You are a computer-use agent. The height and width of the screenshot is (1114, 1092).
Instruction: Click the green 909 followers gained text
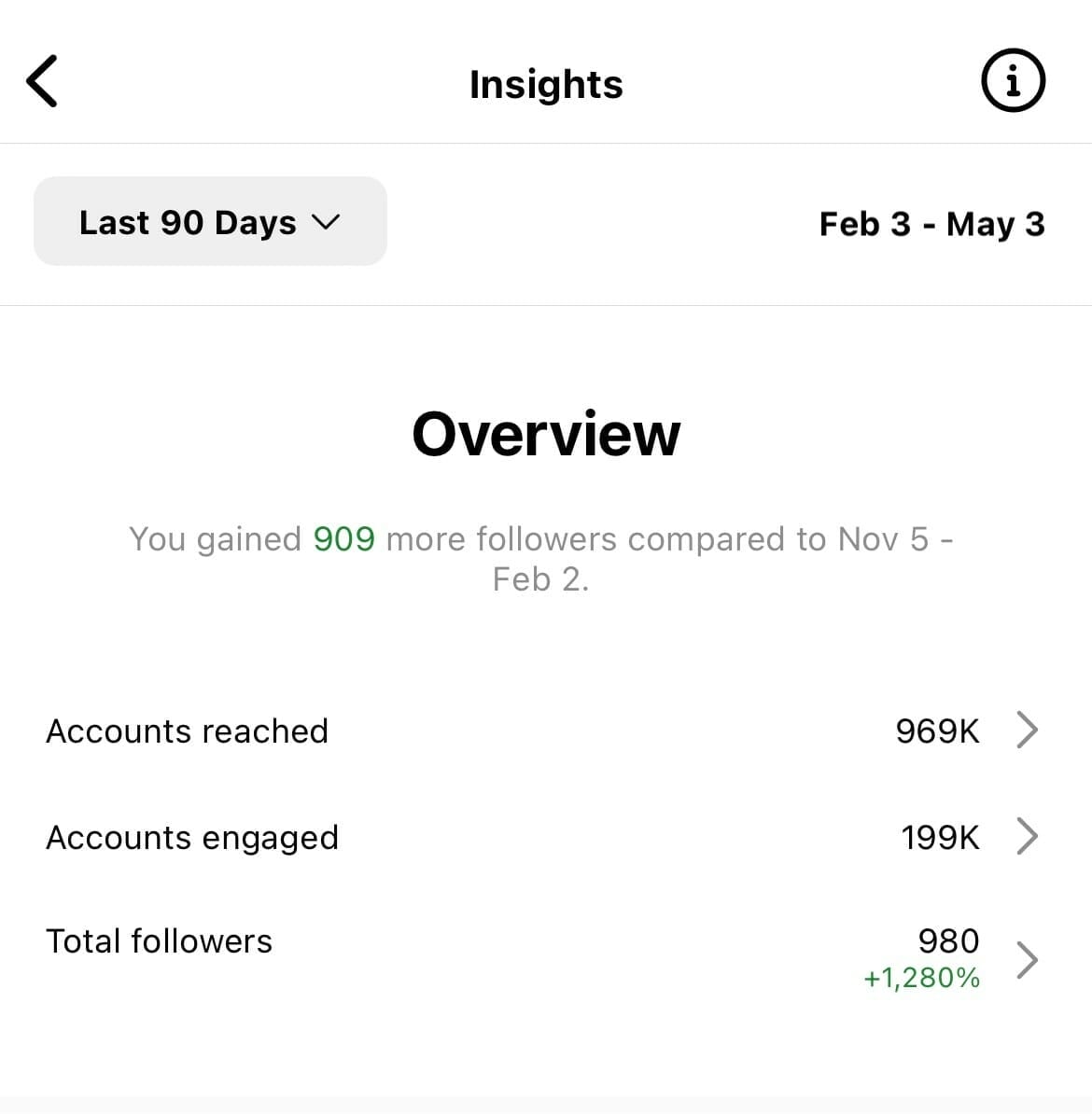tap(343, 538)
